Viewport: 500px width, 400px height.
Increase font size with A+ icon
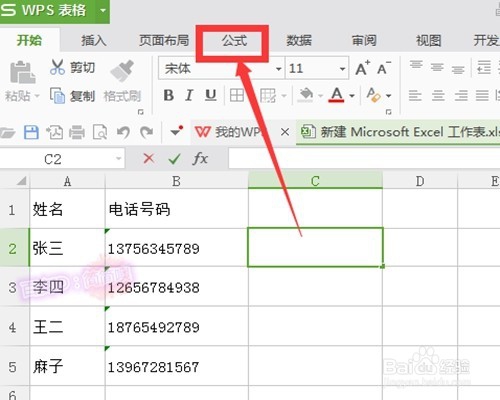(x=363, y=68)
